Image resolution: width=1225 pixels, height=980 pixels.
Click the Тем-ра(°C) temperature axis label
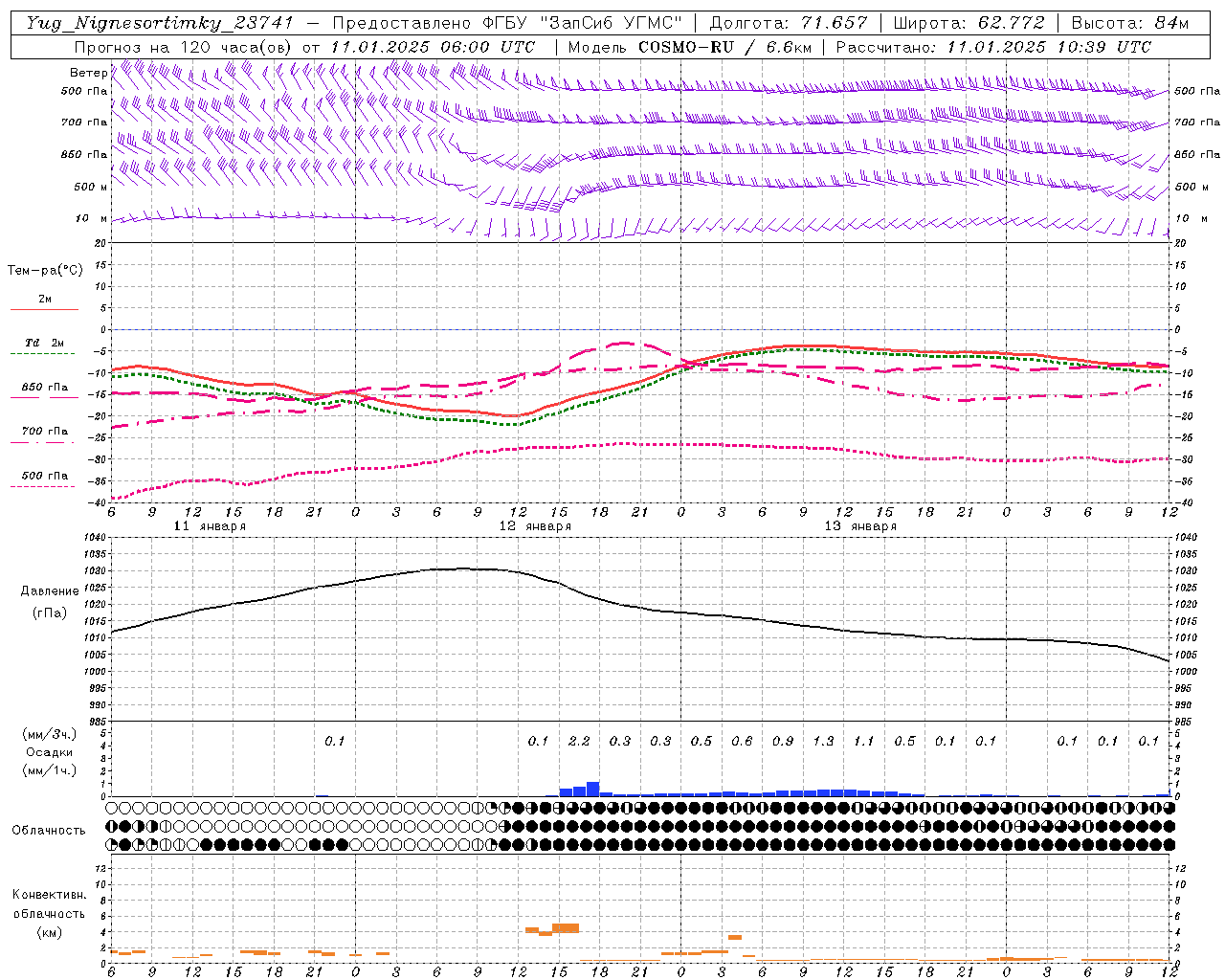coord(45,271)
